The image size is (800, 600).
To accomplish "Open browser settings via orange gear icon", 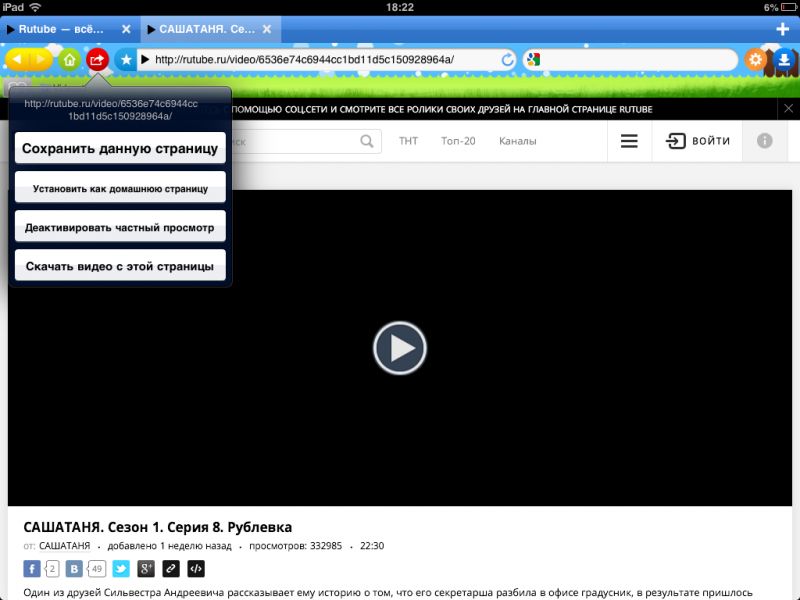I will coord(756,60).
